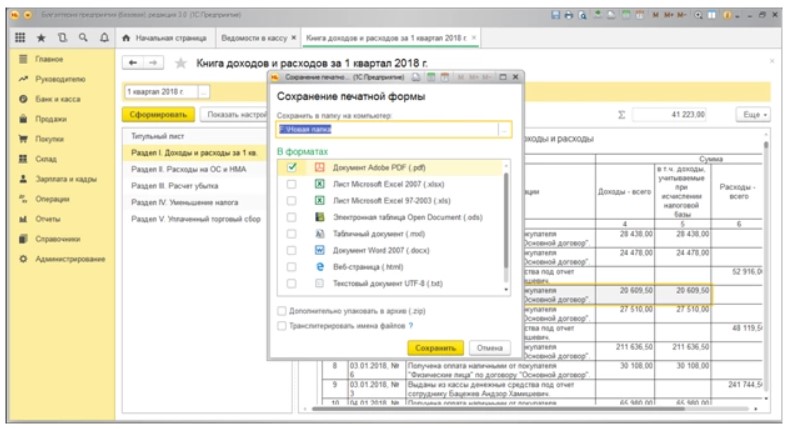Click the Print icon in title bar
787x429 pixels.
570,16
